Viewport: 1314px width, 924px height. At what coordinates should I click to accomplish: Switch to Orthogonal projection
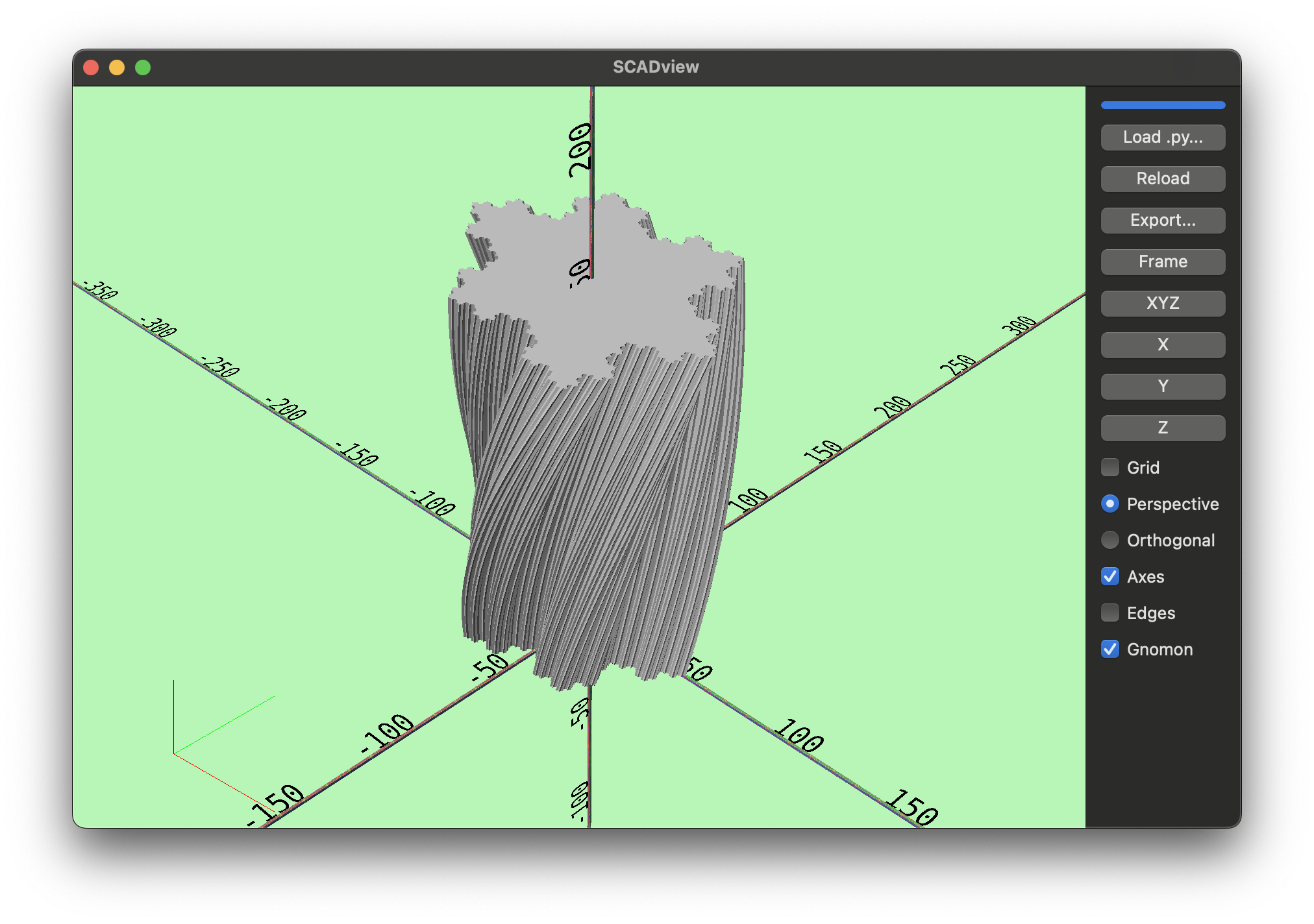point(1111,541)
